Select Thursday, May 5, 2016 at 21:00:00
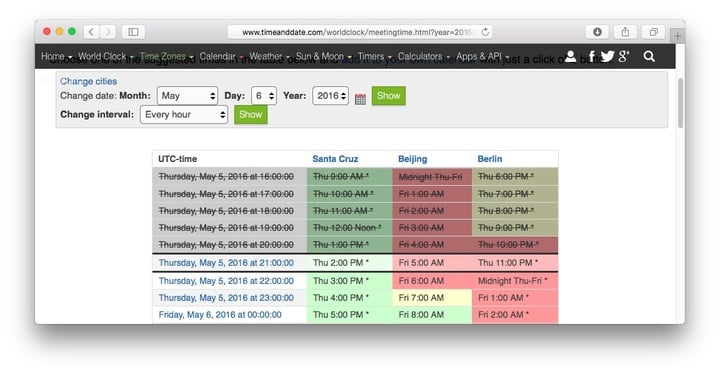The width and height of the screenshot is (720, 374). click(226, 263)
